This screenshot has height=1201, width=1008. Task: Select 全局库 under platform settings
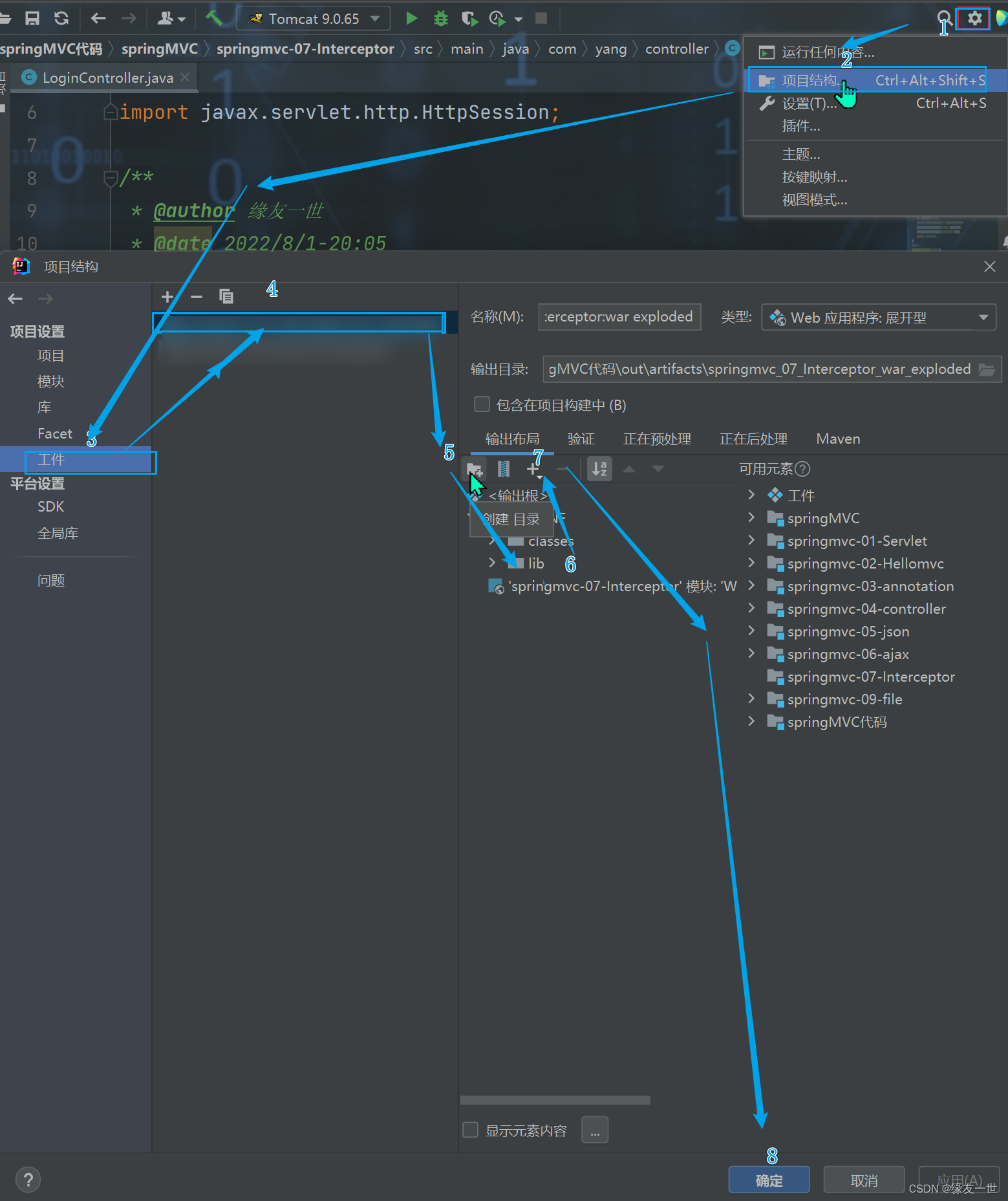[x=76, y=533]
